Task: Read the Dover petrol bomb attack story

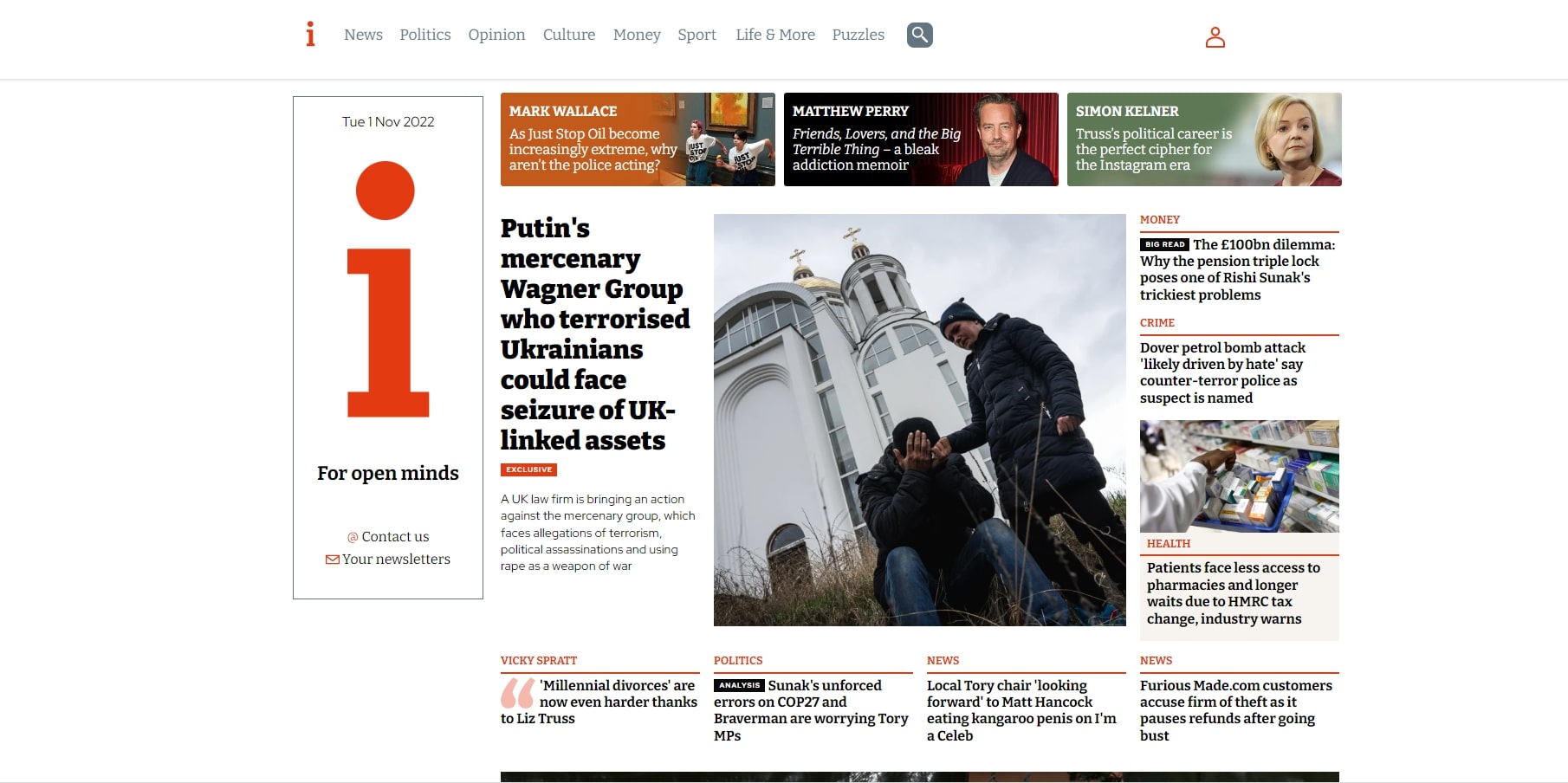Action: (1222, 372)
